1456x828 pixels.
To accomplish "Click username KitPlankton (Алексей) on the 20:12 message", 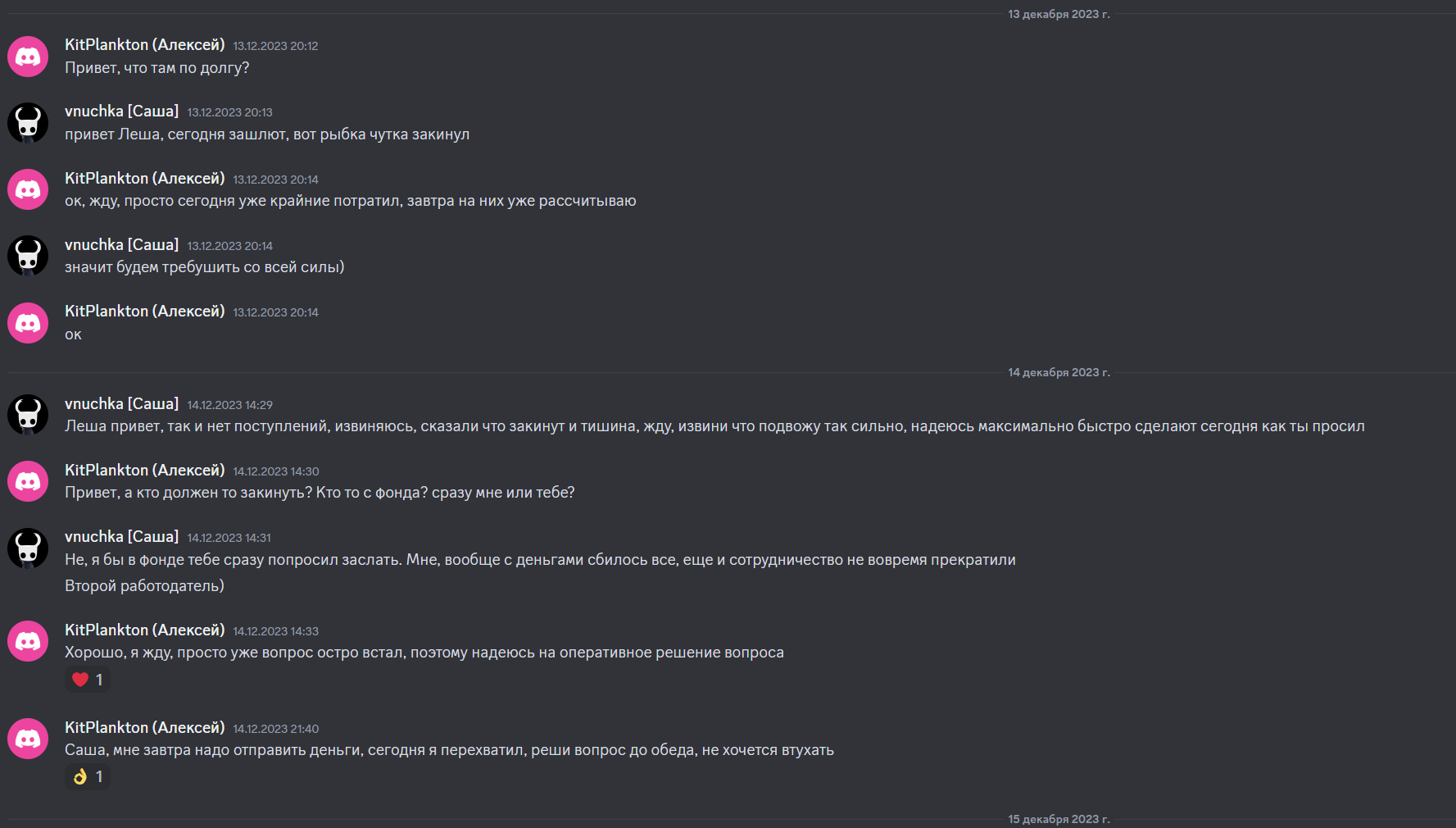I will coord(145,45).
